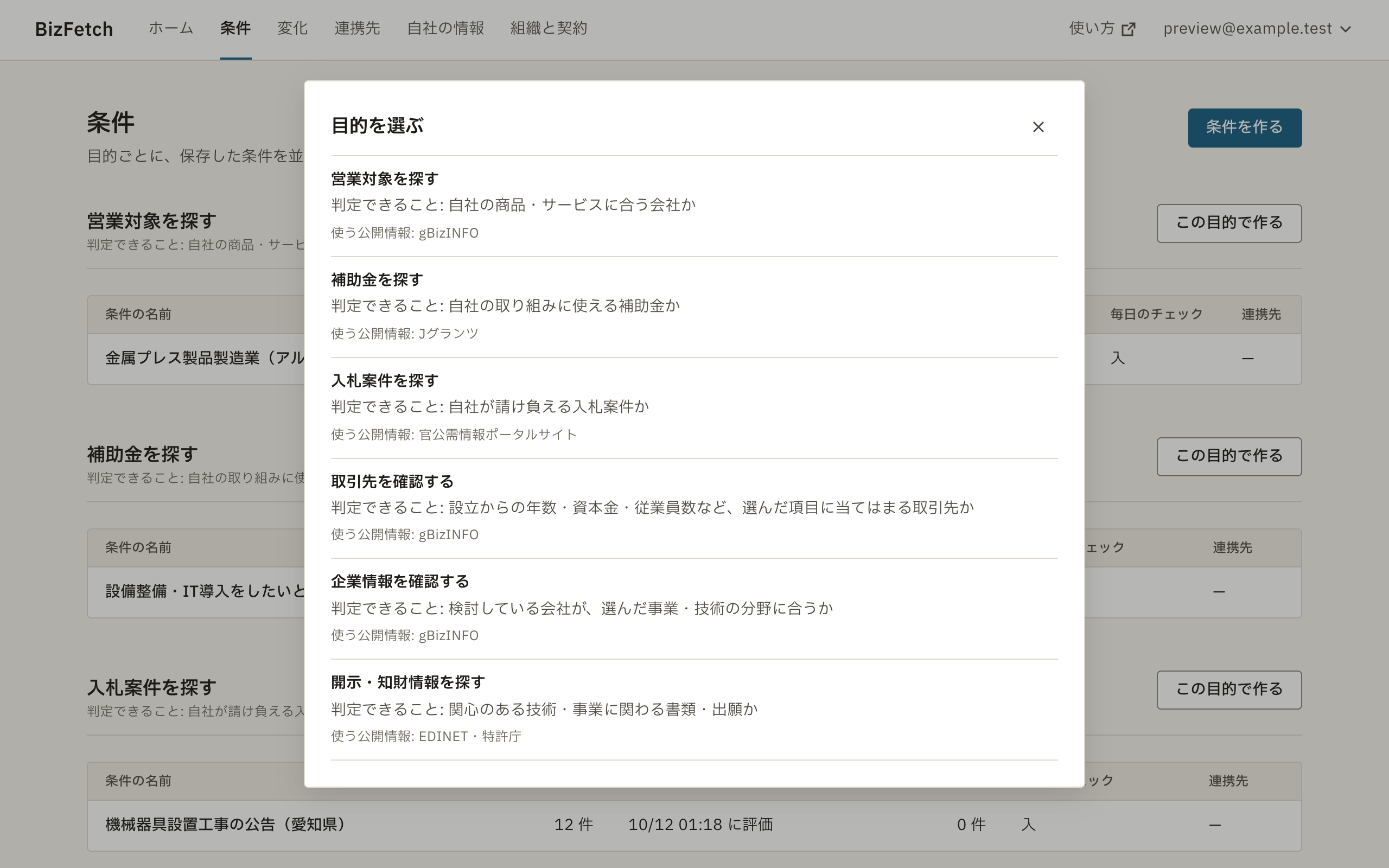Open the external link icon beside 使い方
The height and width of the screenshot is (868, 1389).
[x=1128, y=29]
